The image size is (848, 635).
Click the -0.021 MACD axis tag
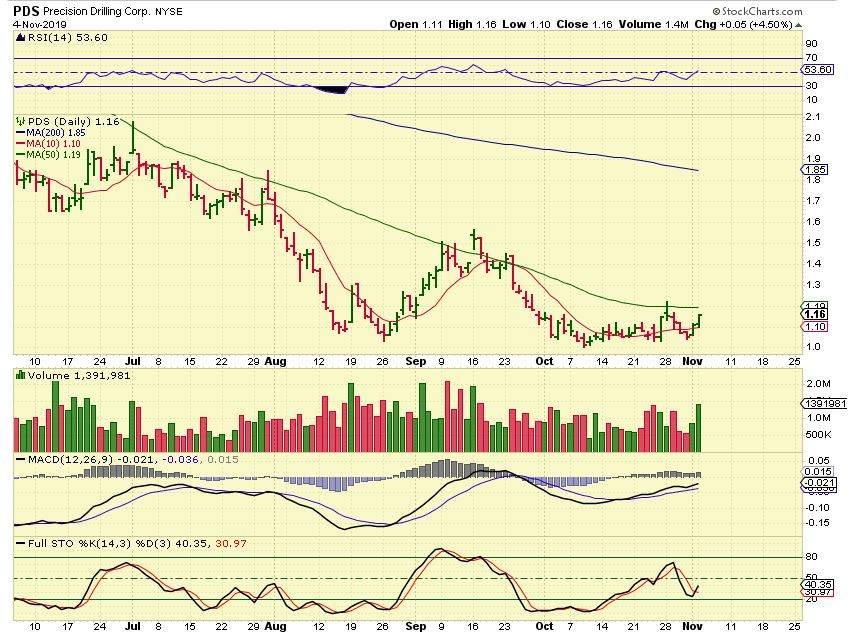[x=818, y=483]
